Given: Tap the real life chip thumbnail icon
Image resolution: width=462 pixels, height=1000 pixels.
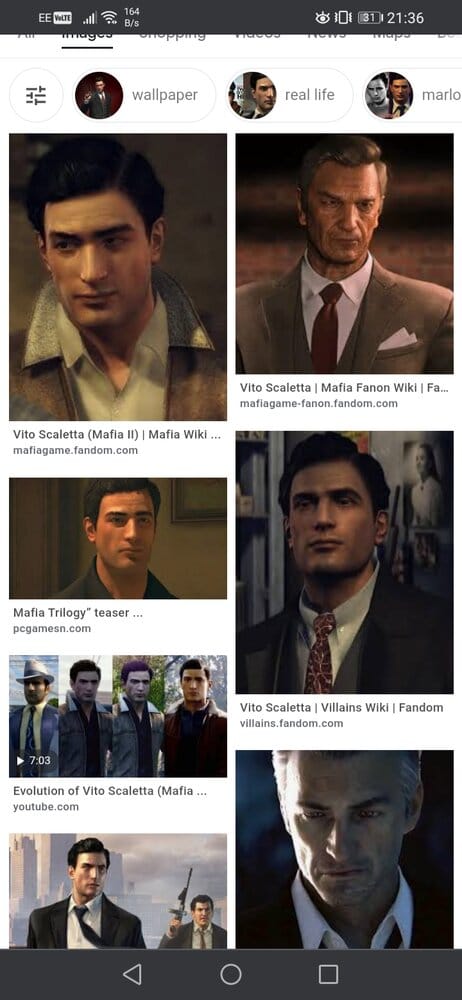Looking at the screenshot, I should 252,95.
